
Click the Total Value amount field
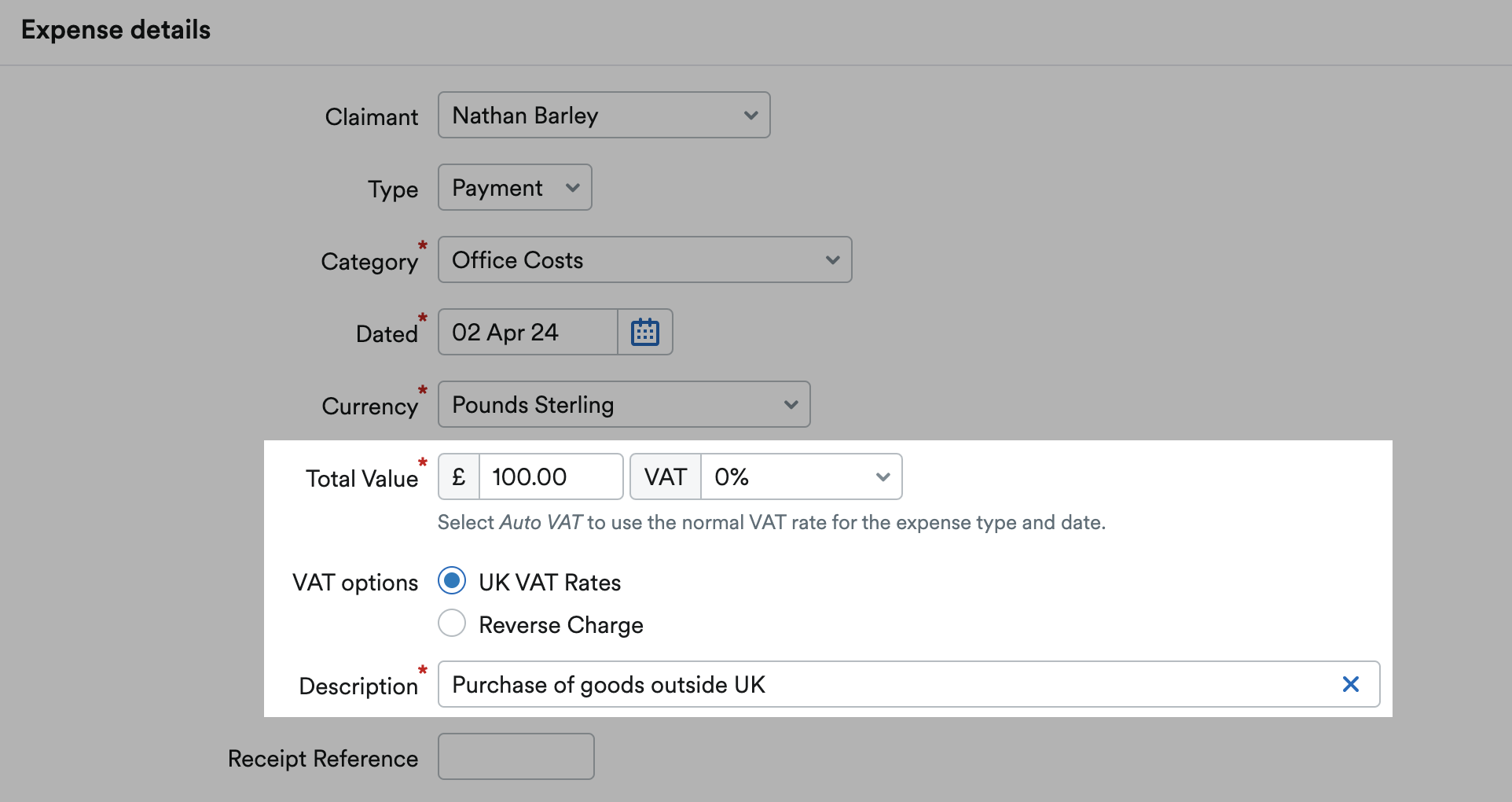pyautogui.click(x=551, y=476)
